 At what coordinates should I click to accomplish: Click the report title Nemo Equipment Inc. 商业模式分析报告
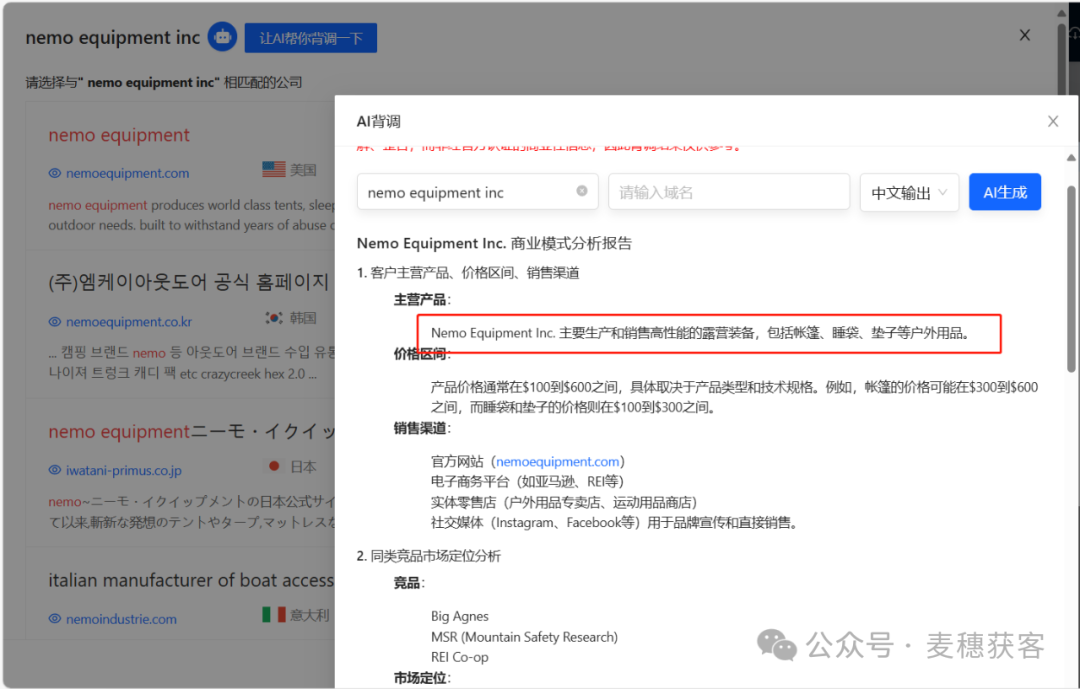[x=494, y=243]
